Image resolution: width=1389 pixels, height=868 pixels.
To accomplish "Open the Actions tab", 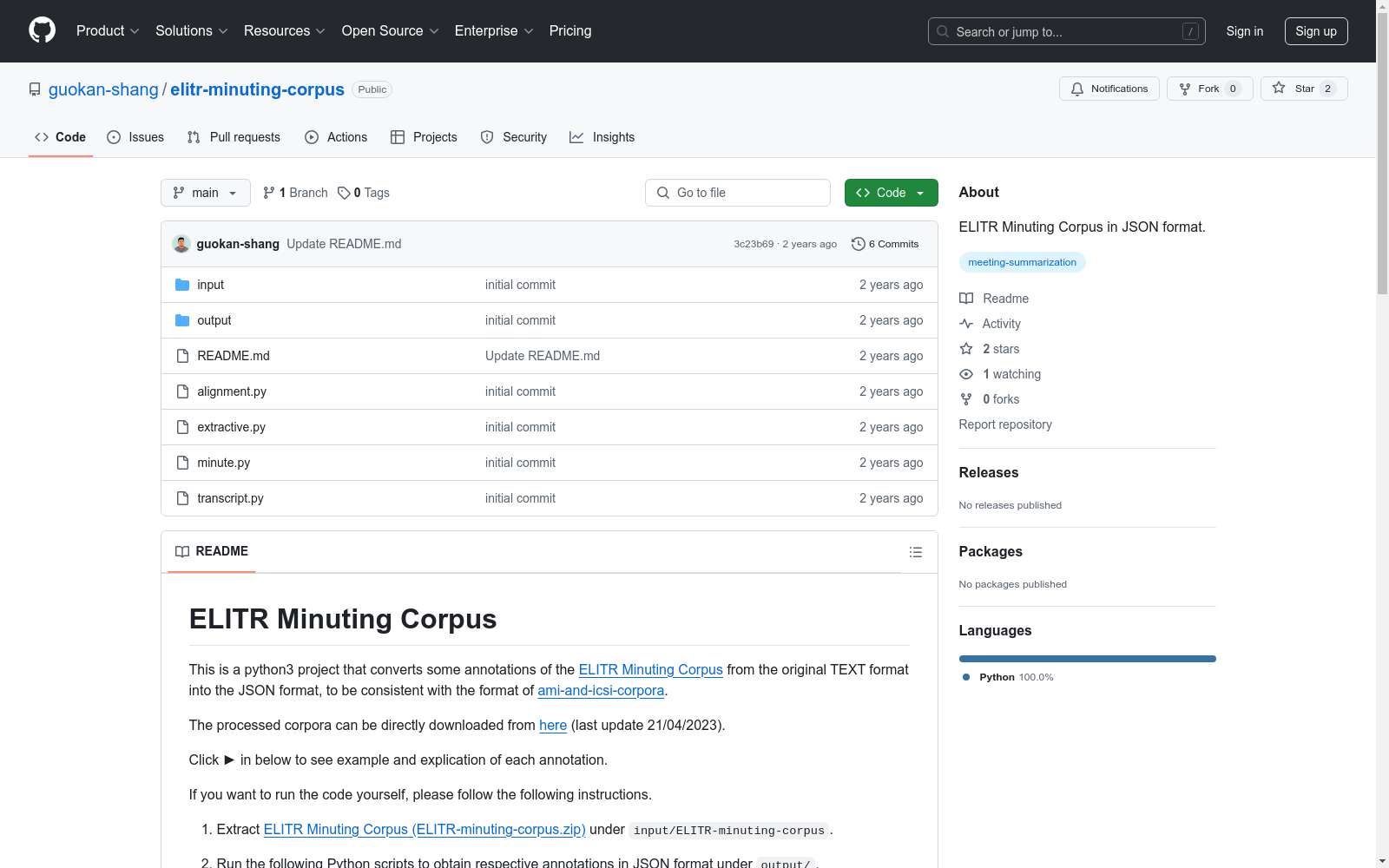I will click(x=336, y=137).
